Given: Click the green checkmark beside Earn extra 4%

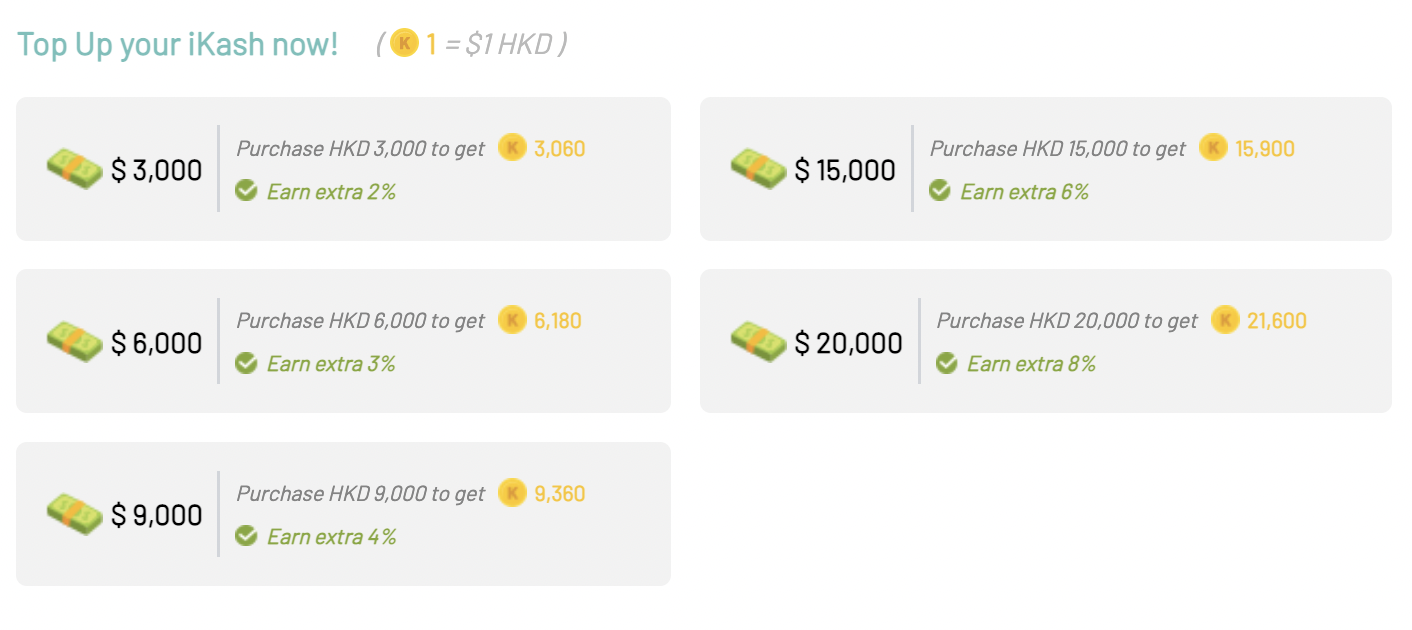Looking at the screenshot, I should (x=246, y=536).
